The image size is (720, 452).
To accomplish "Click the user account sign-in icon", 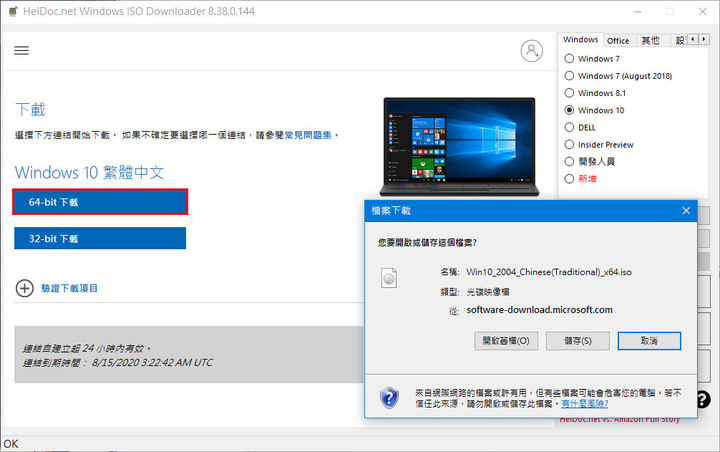I will [531, 51].
